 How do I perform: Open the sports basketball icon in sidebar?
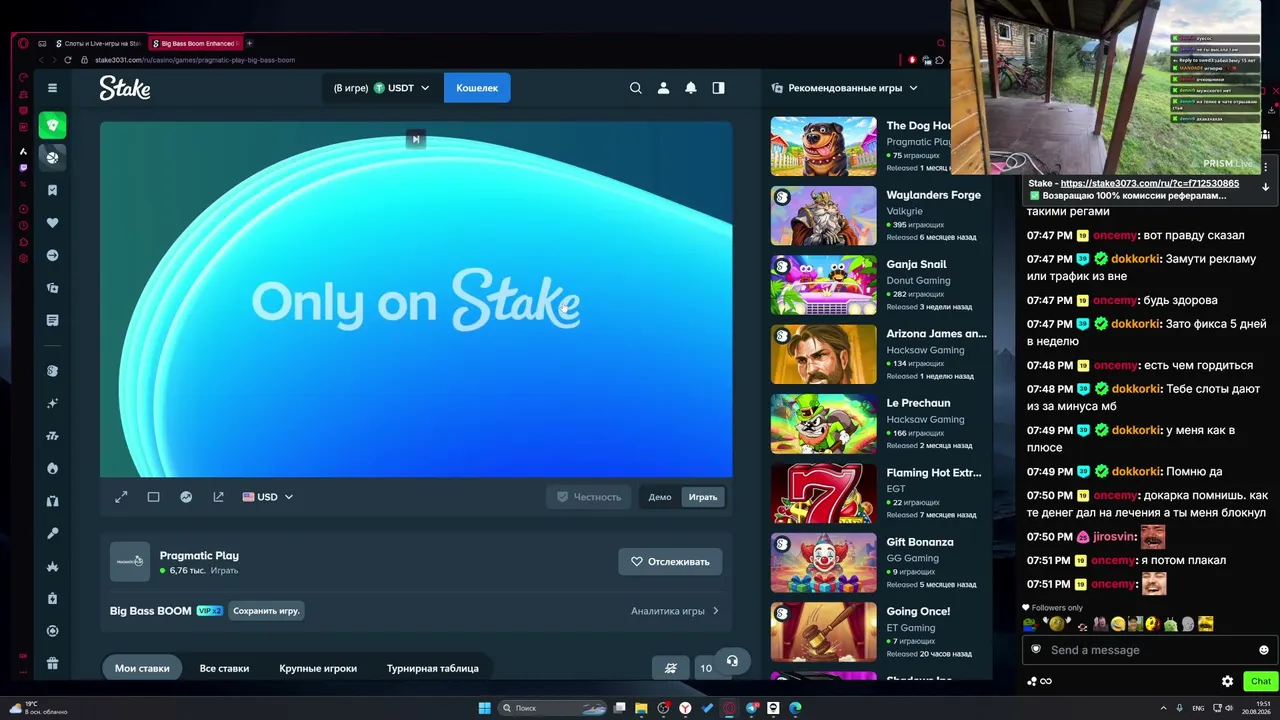pyautogui.click(x=53, y=157)
